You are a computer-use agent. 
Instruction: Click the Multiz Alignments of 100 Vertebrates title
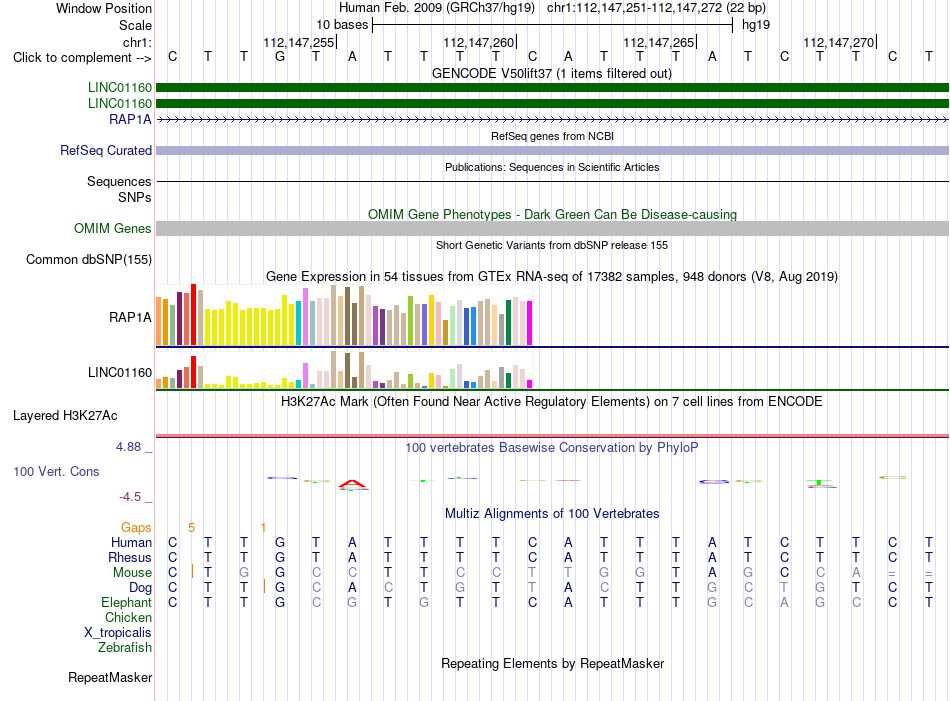tap(552, 514)
